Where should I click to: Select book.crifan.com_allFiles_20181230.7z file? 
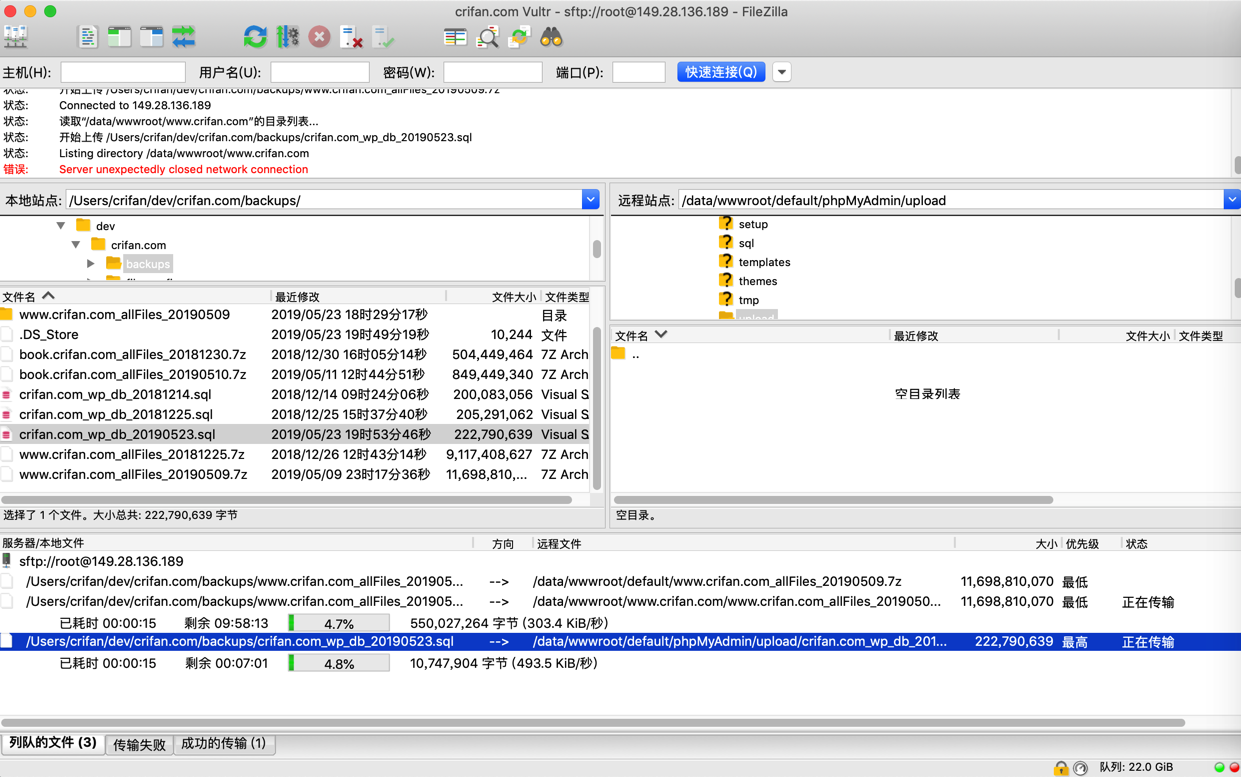[297, 354]
